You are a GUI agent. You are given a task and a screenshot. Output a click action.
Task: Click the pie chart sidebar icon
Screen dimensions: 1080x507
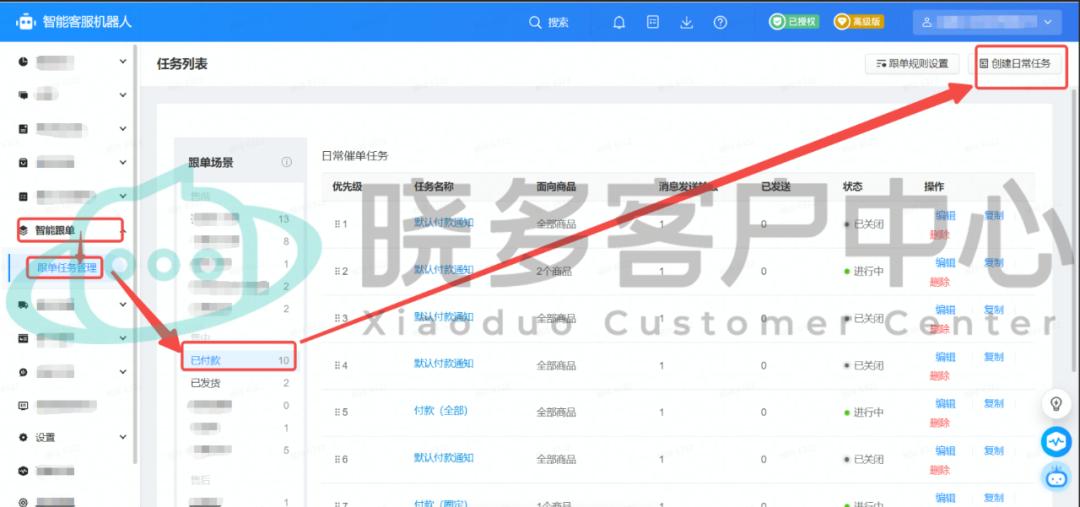(x=23, y=61)
